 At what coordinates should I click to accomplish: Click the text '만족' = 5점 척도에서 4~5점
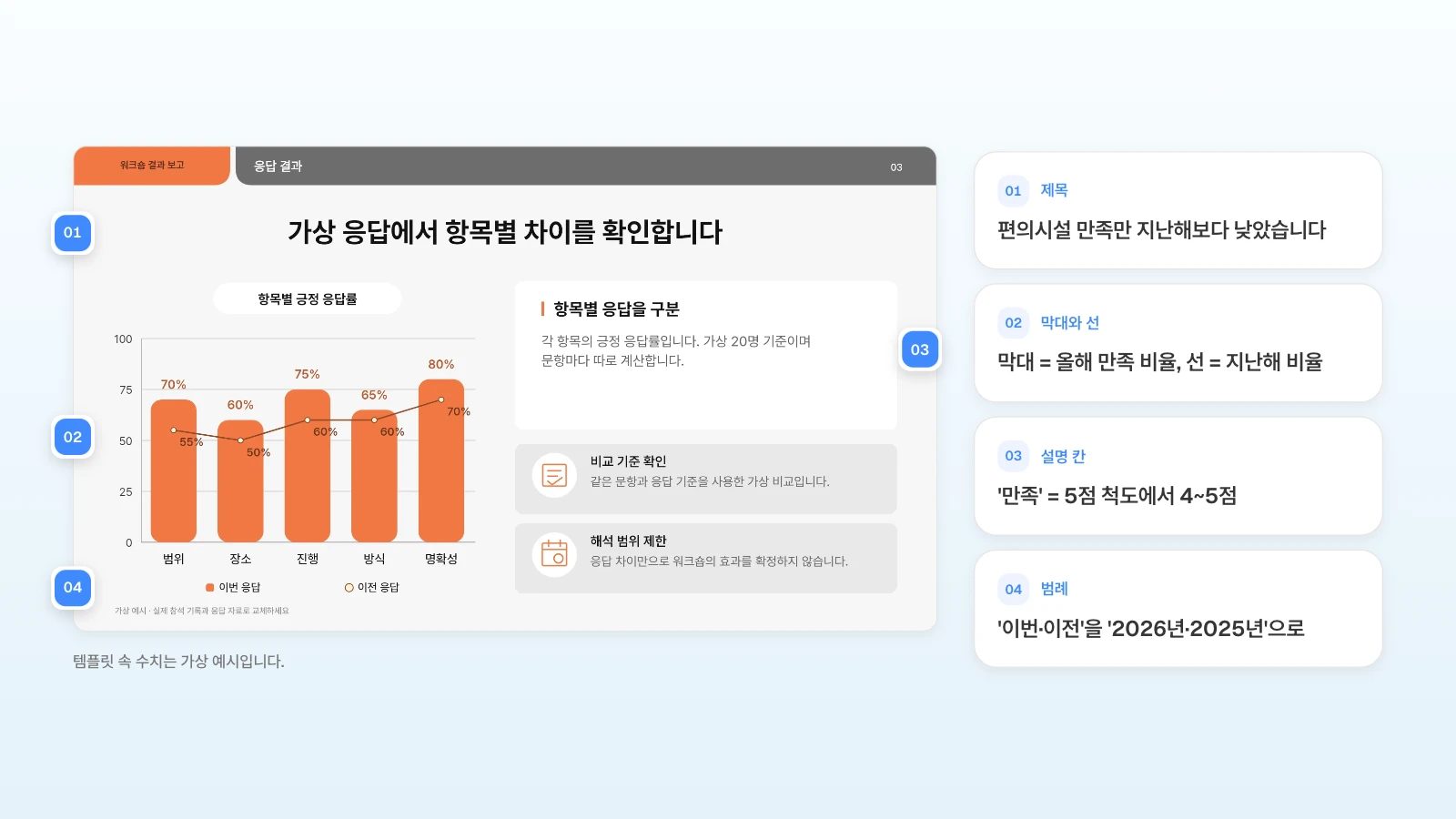pos(1117,496)
